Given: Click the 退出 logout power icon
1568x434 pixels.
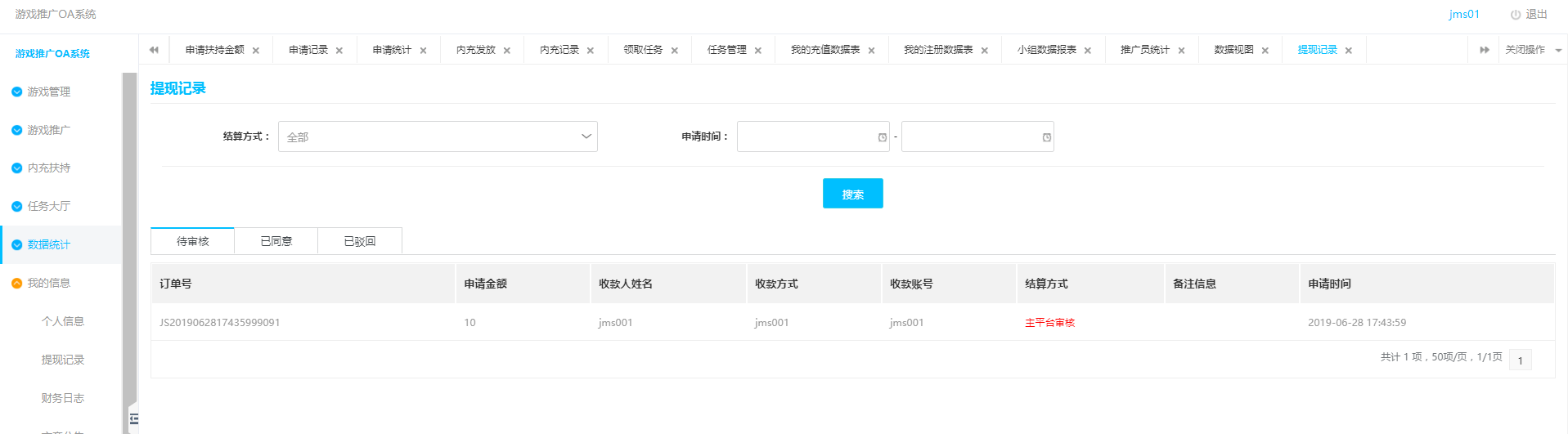Looking at the screenshot, I should [x=1515, y=15].
